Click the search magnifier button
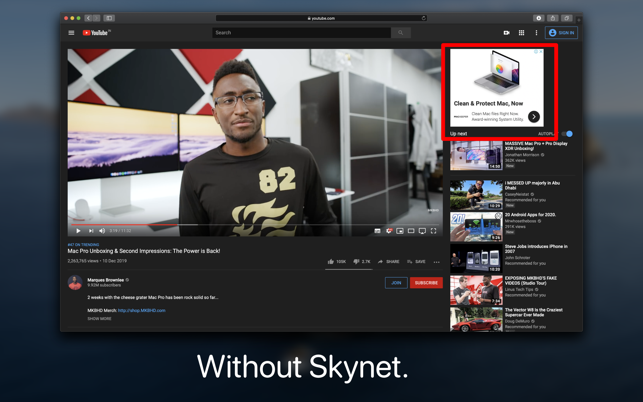The height and width of the screenshot is (402, 643). point(401,33)
